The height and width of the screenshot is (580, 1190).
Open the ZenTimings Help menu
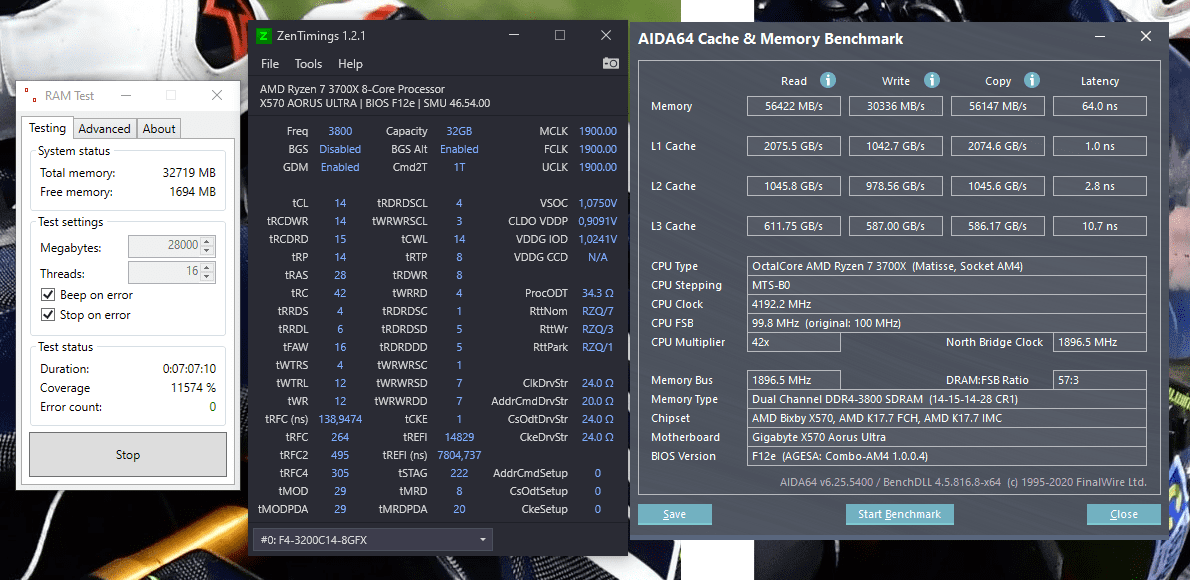(x=350, y=64)
